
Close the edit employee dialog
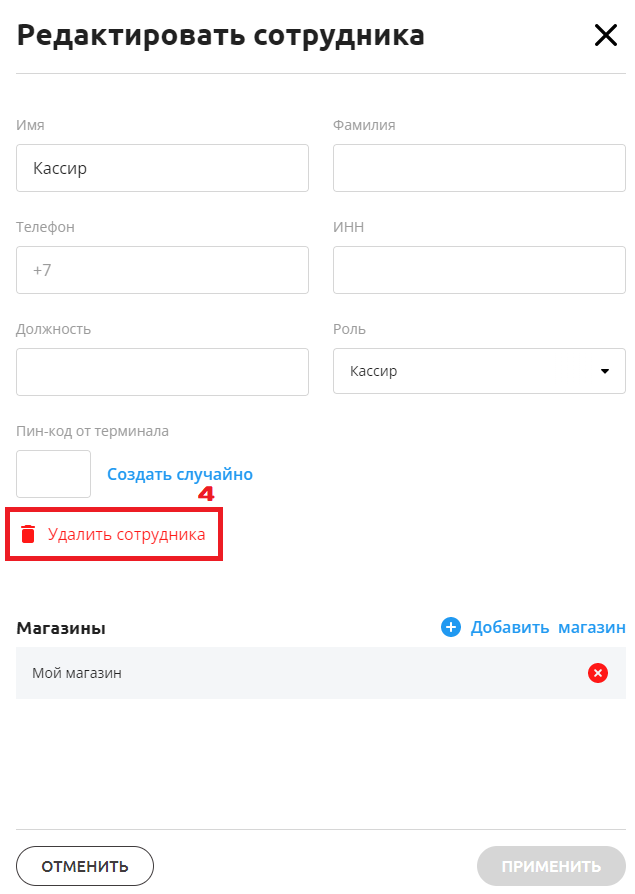pos(606,36)
